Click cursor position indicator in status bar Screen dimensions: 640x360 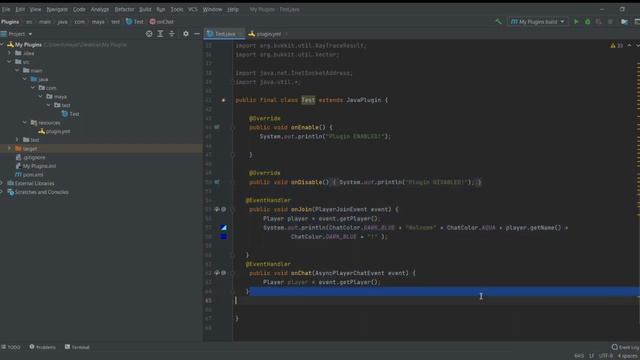(x=579, y=356)
